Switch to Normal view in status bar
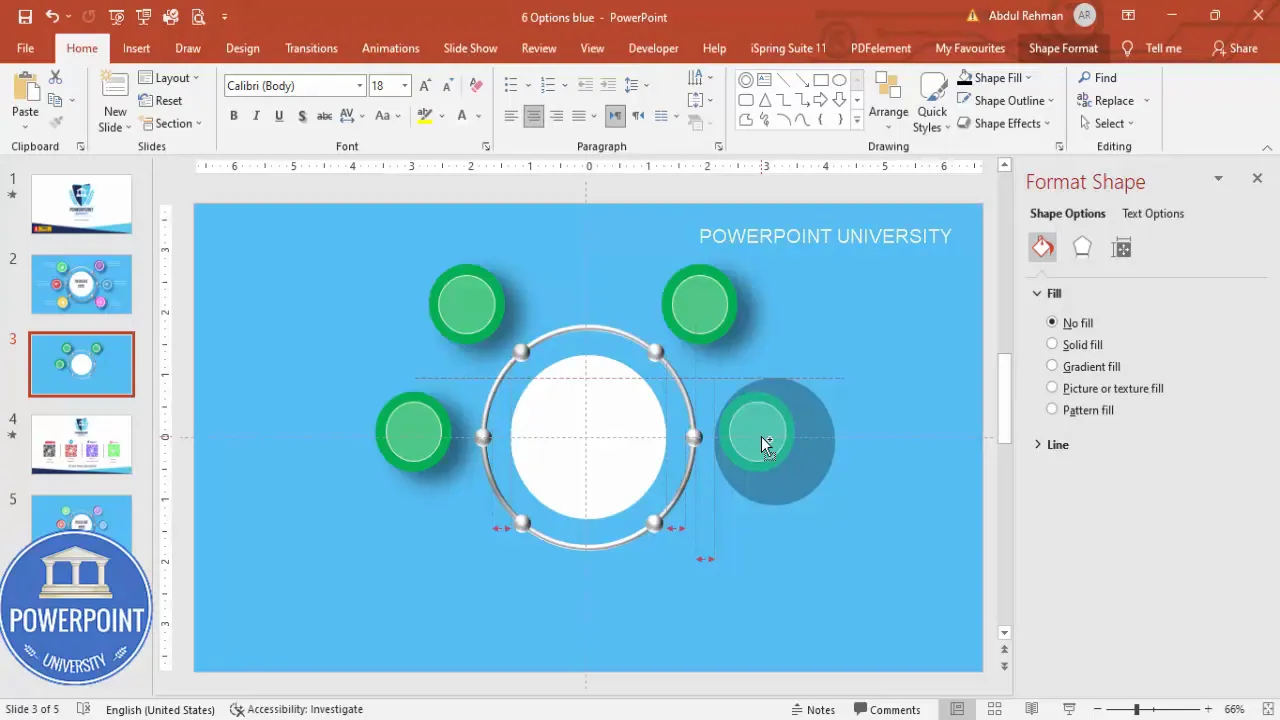This screenshot has height=720, width=1280. pos(957,709)
